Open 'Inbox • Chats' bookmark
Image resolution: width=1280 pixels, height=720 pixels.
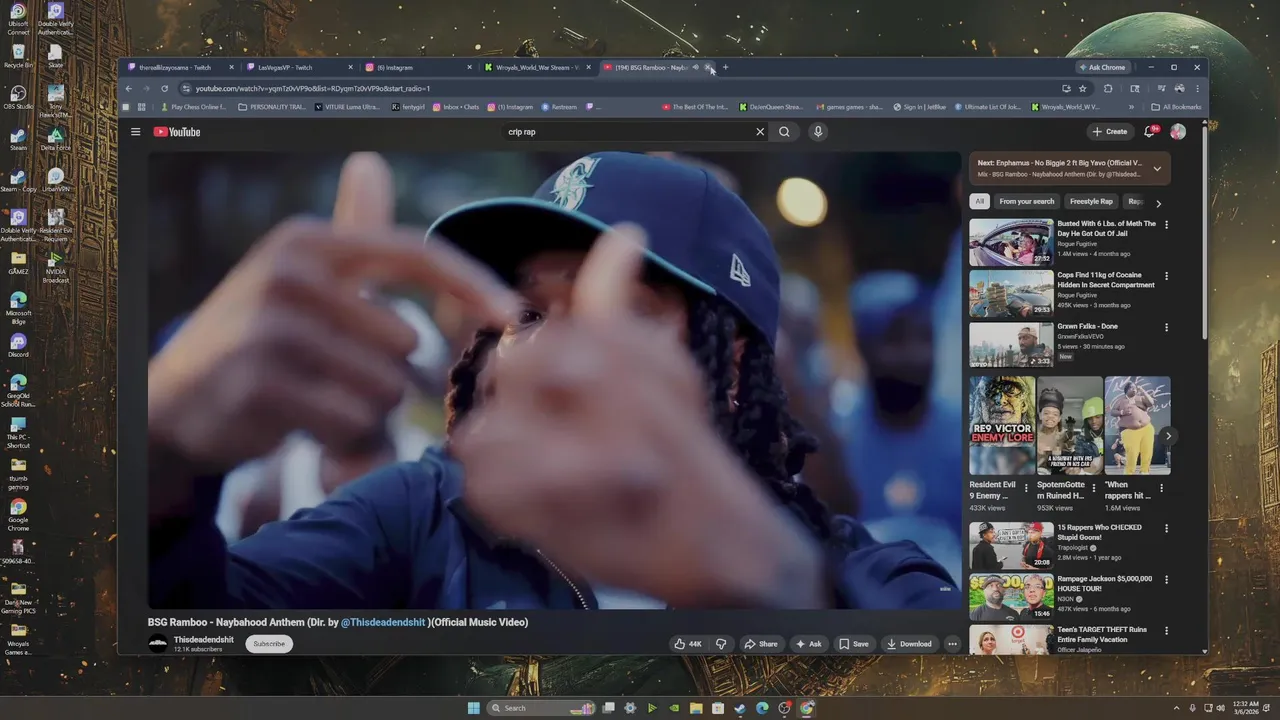pyautogui.click(x=455, y=107)
